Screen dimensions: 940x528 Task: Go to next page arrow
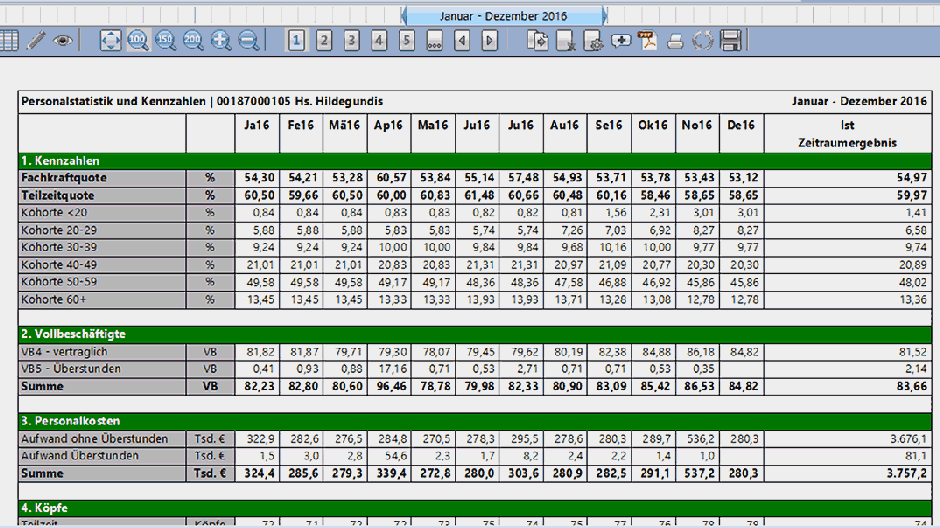(x=489, y=41)
